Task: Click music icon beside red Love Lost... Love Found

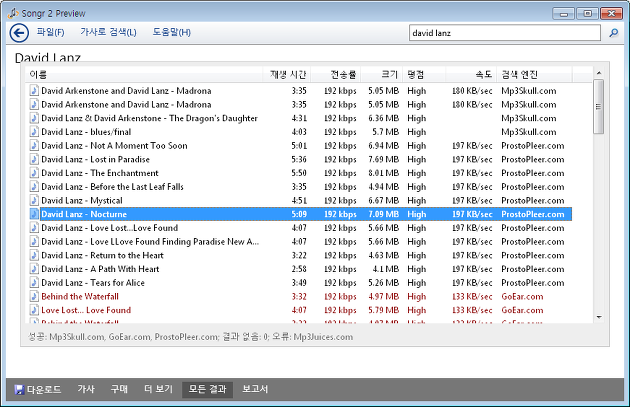Action: pos(34,310)
